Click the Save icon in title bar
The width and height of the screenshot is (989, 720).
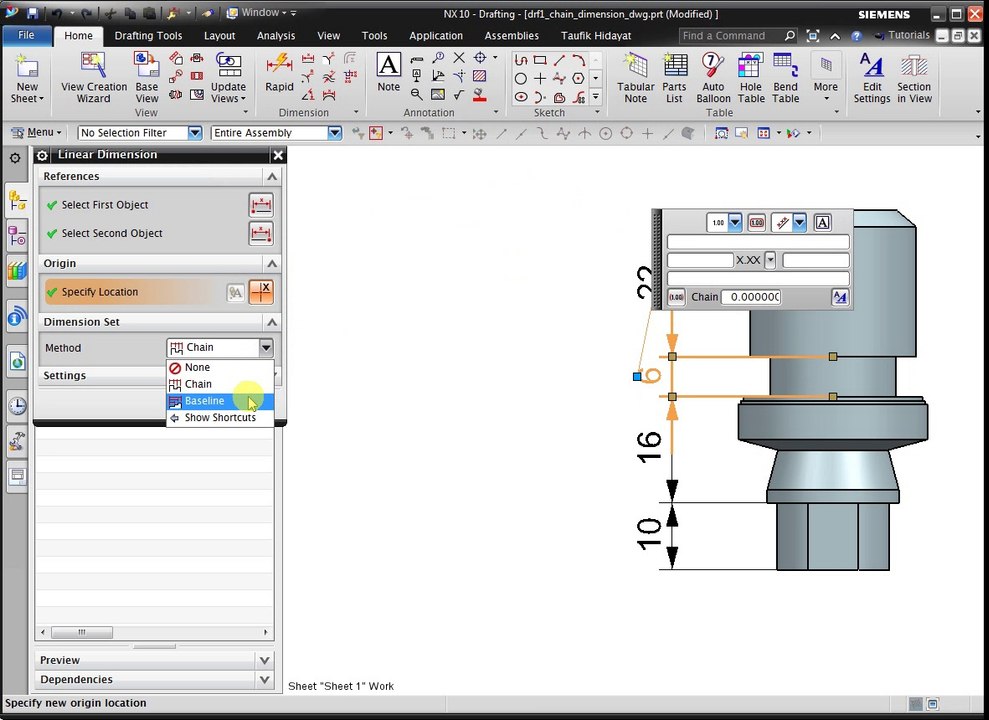tap(33, 13)
